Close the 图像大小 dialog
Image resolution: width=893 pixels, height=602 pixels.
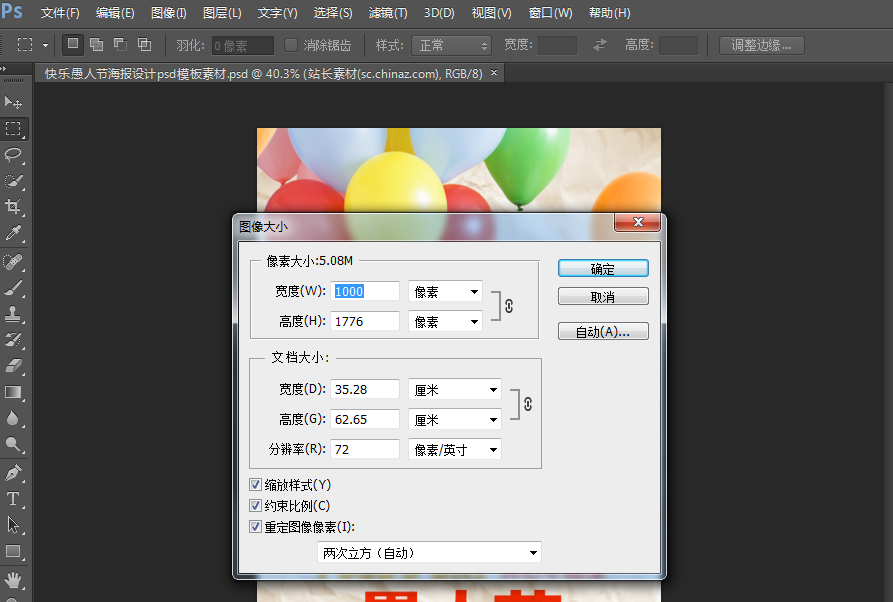pyautogui.click(x=638, y=222)
